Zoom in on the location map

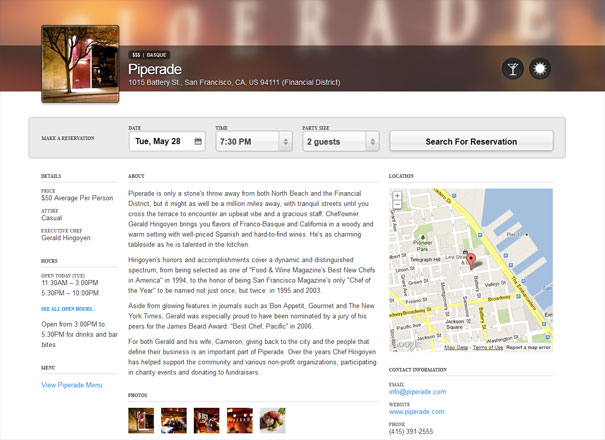tap(397, 195)
